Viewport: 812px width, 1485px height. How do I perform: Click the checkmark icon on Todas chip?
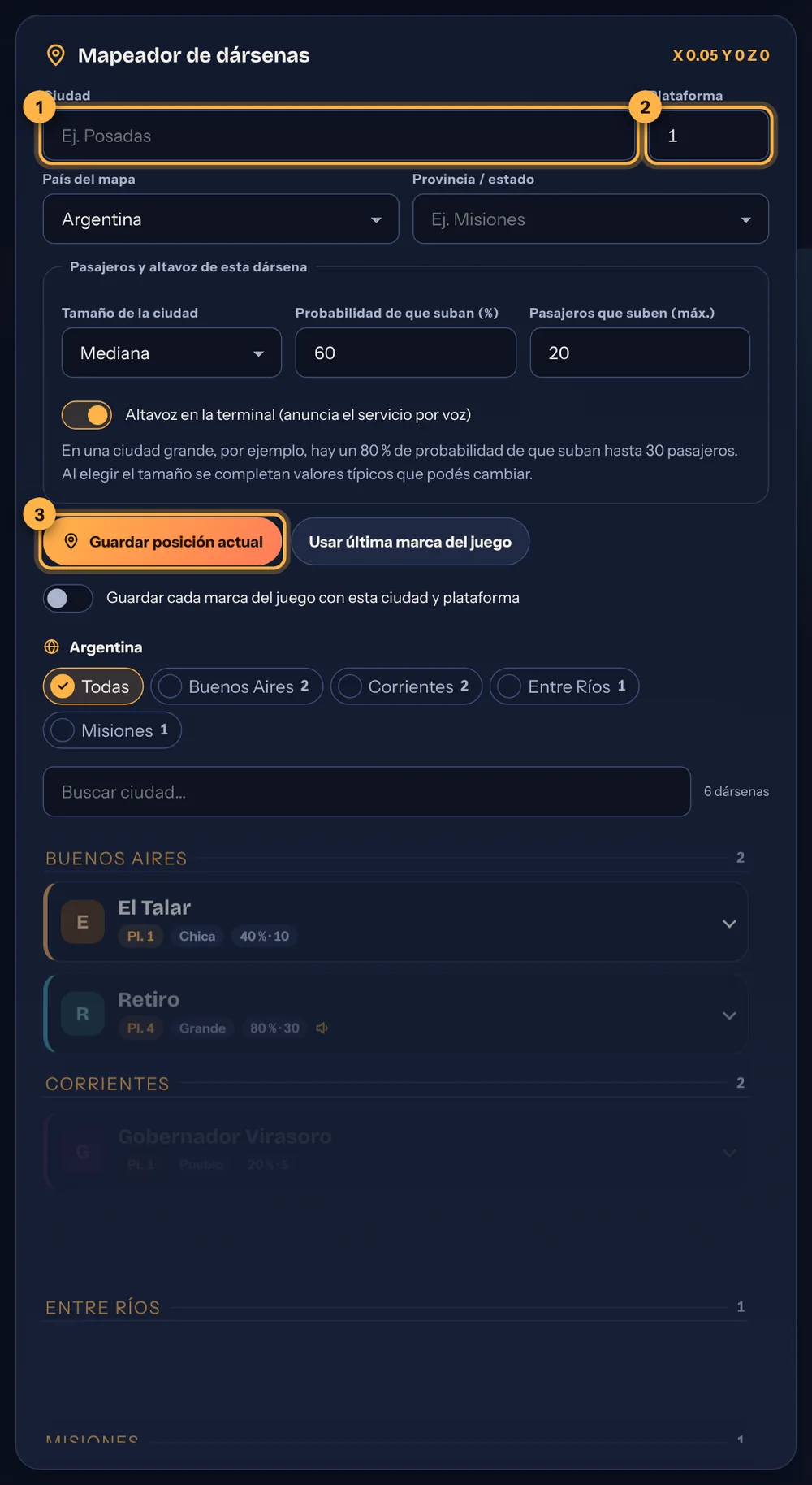coord(63,686)
